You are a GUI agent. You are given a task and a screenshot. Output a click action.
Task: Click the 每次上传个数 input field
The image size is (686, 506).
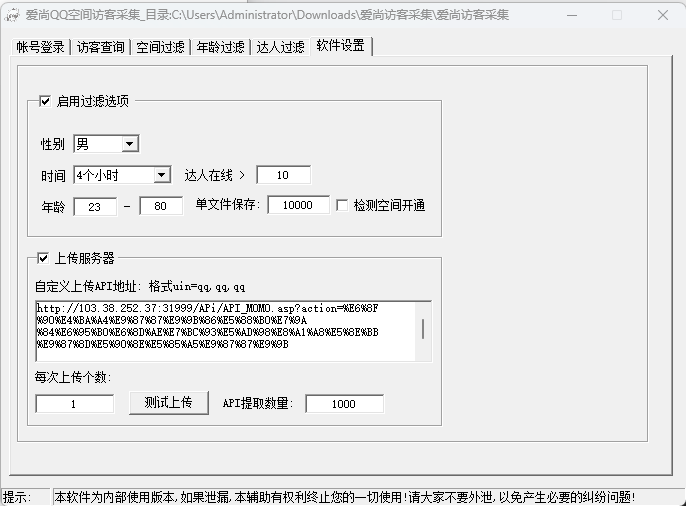click(x=75, y=404)
